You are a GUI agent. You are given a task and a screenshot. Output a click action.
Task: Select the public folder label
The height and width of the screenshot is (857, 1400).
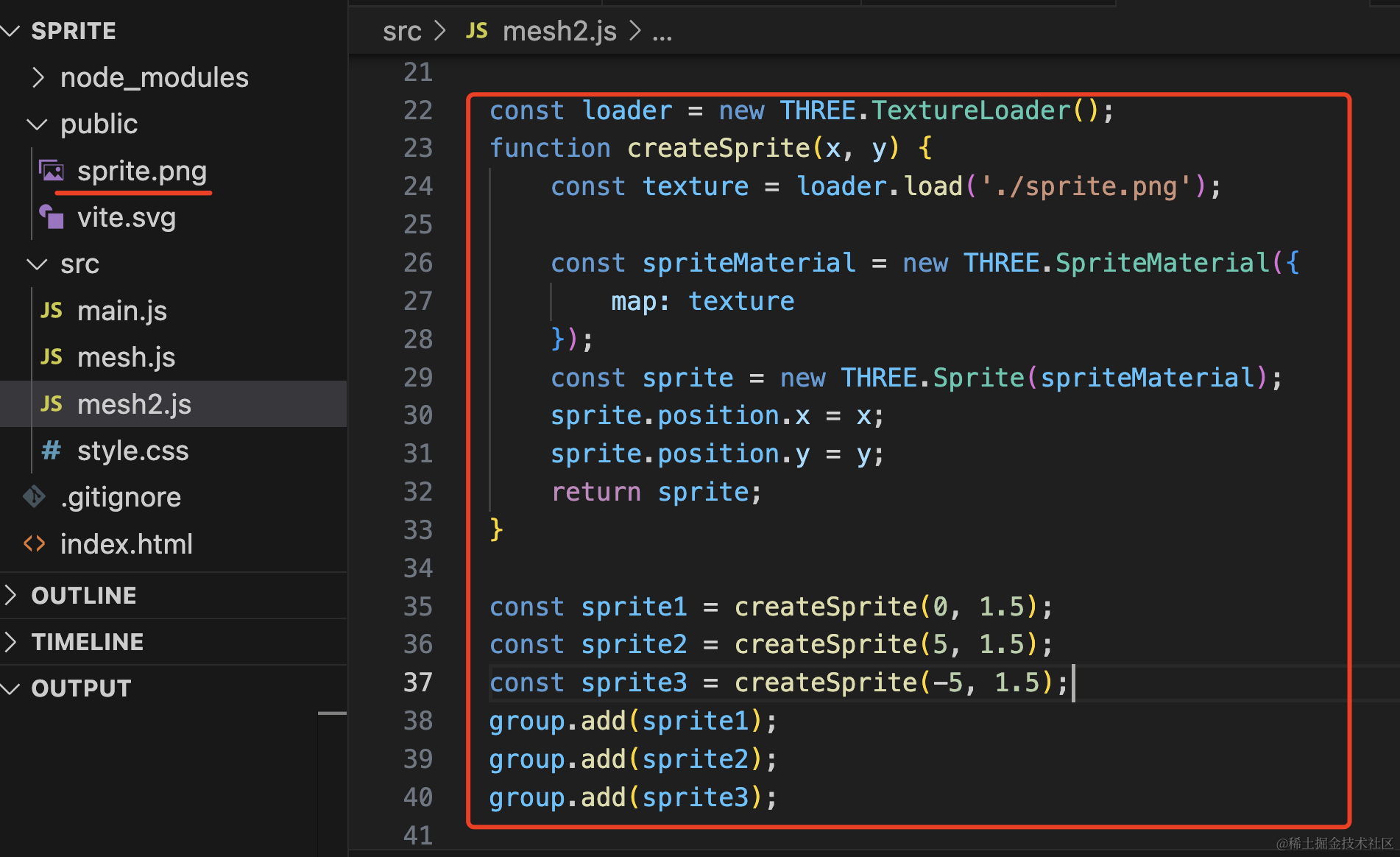click(99, 124)
